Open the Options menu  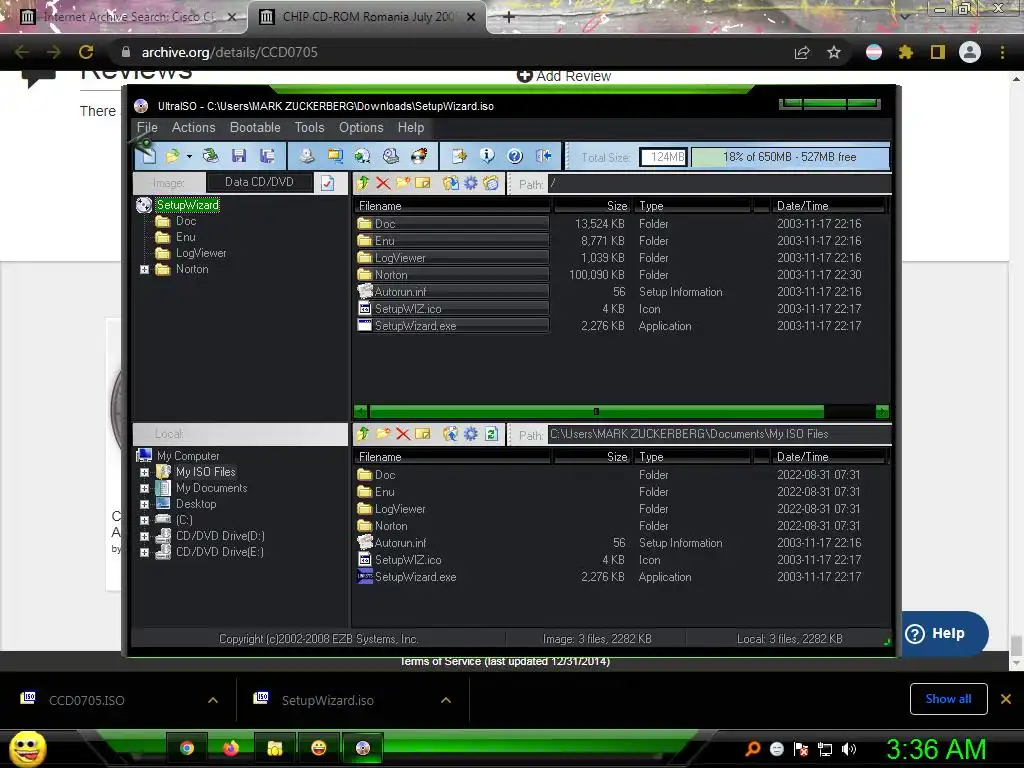[x=361, y=127]
